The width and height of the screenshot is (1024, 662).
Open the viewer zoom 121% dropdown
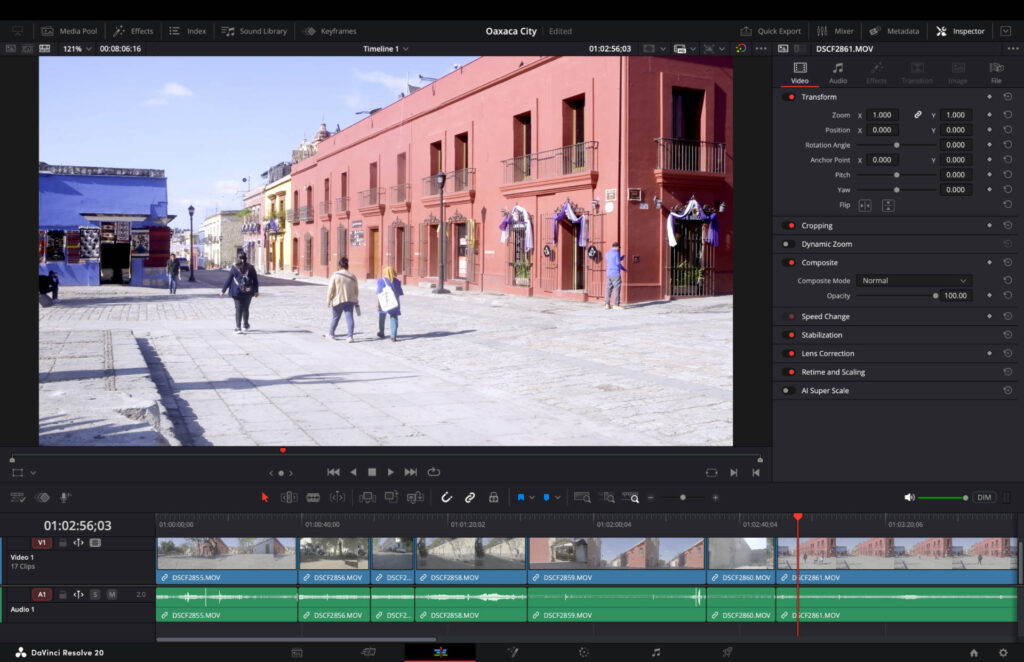point(76,48)
